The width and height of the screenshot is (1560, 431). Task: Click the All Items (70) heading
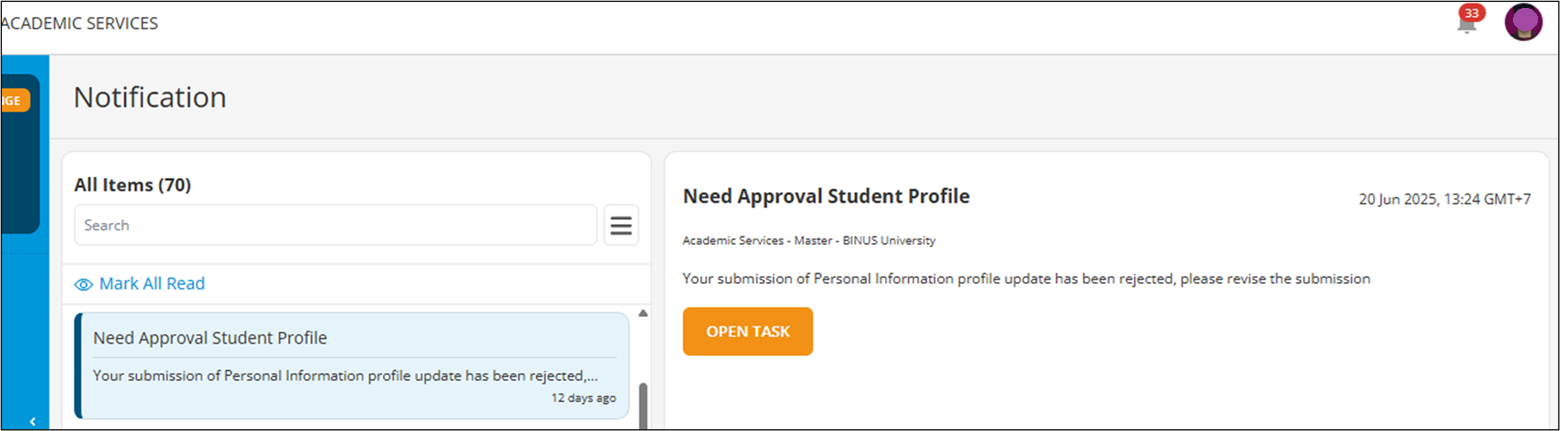click(133, 185)
